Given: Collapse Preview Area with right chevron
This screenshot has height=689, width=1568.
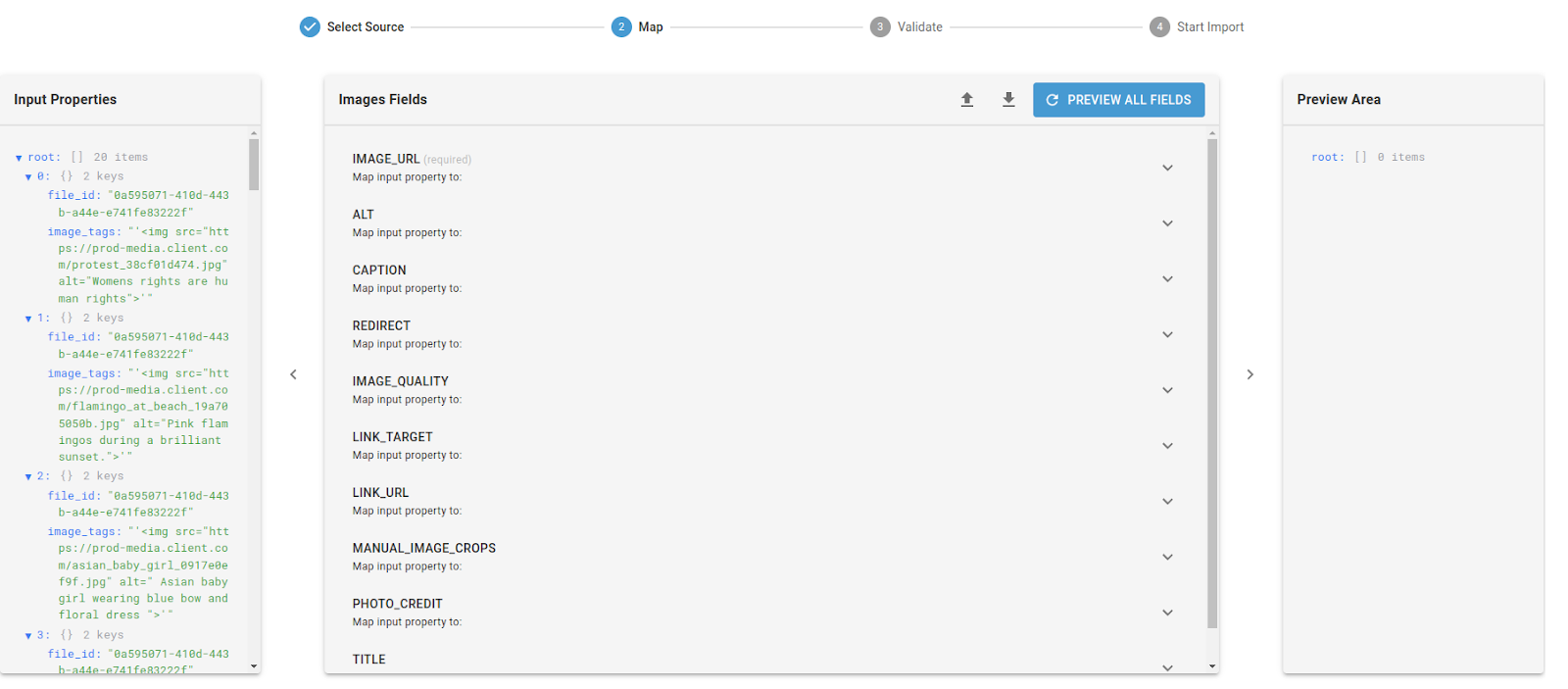Looking at the screenshot, I should [x=1249, y=374].
